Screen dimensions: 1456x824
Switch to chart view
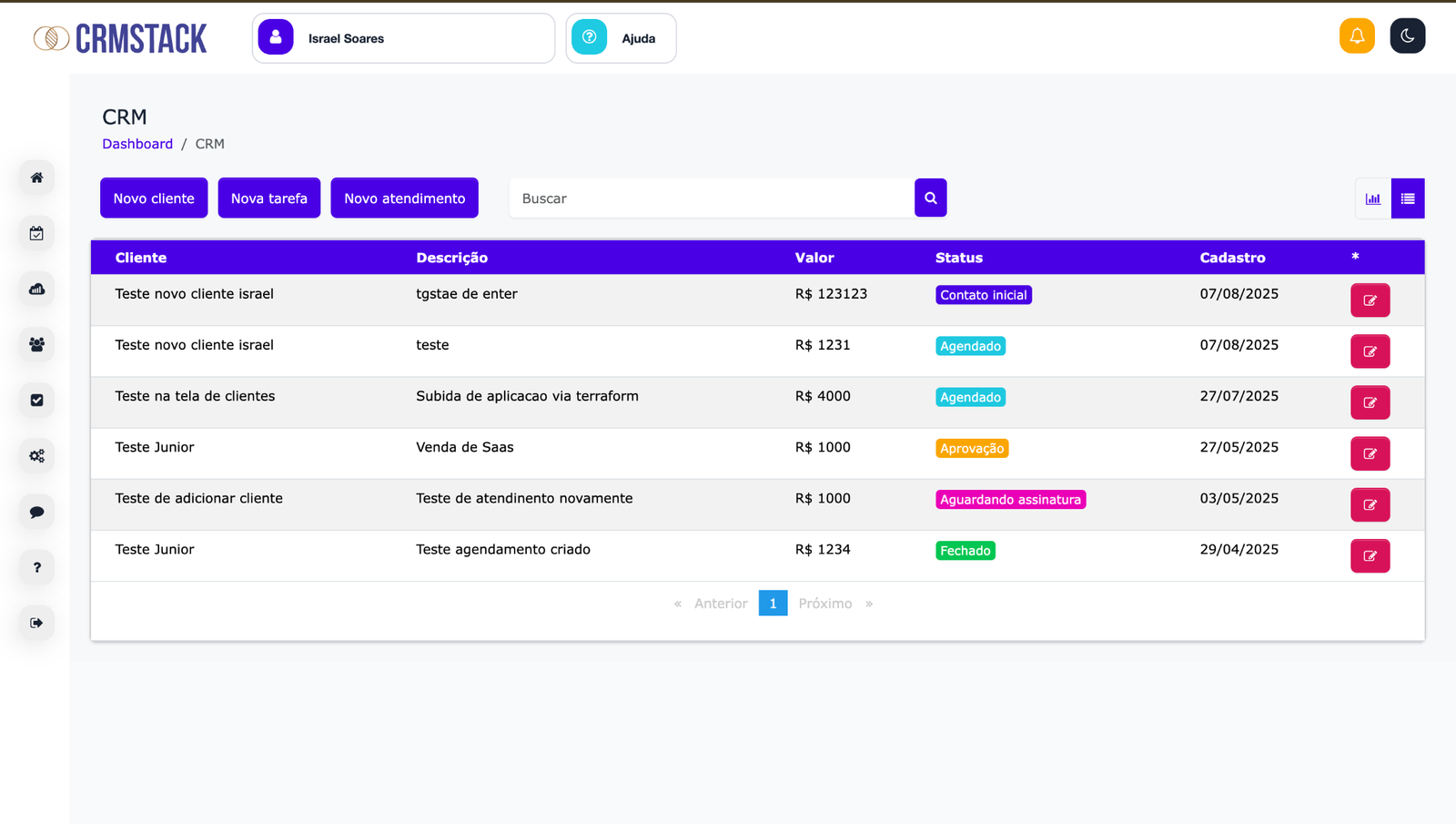coord(1372,198)
